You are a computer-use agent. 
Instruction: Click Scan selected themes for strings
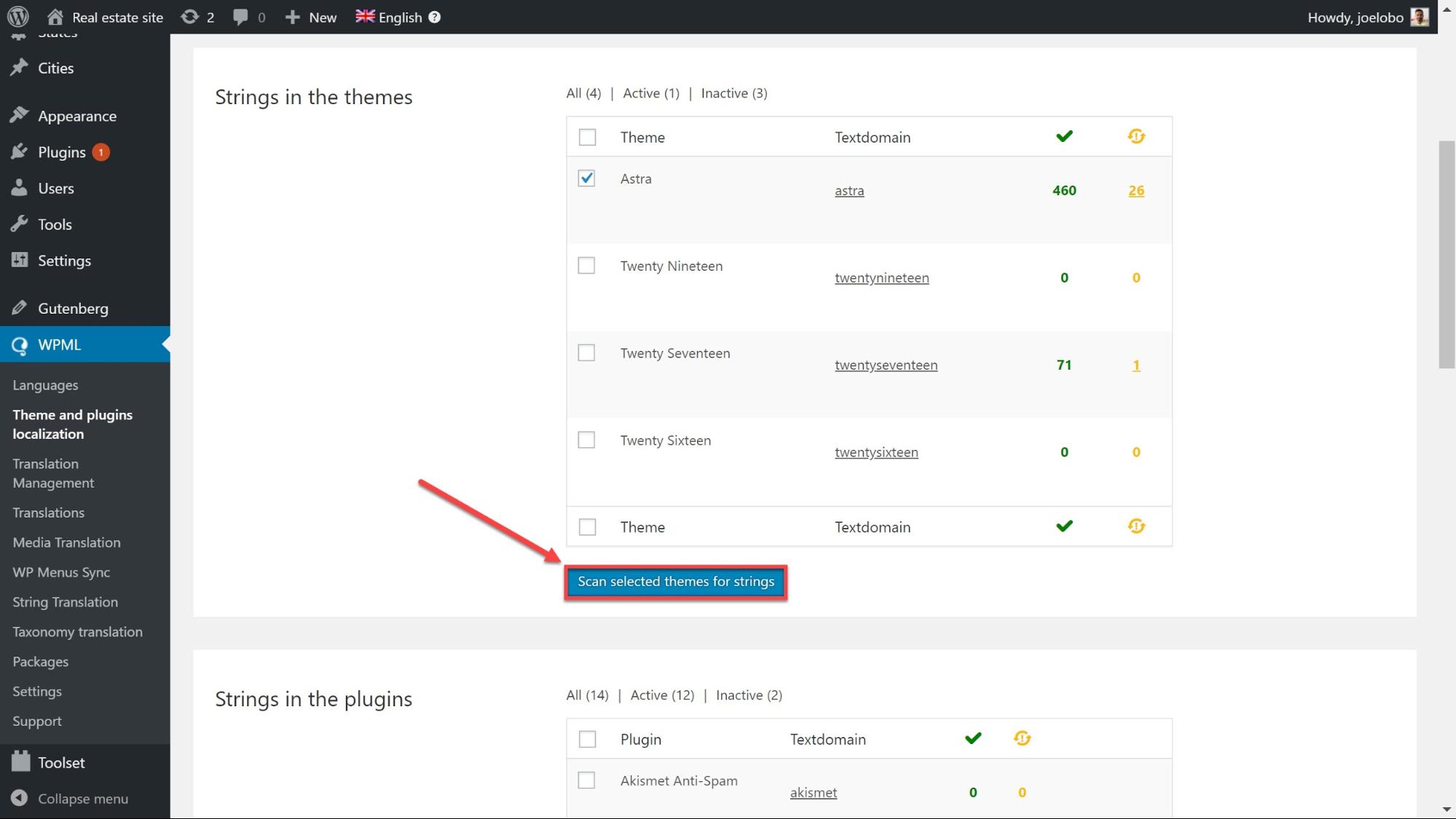pyautogui.click(x=675, y=582)
